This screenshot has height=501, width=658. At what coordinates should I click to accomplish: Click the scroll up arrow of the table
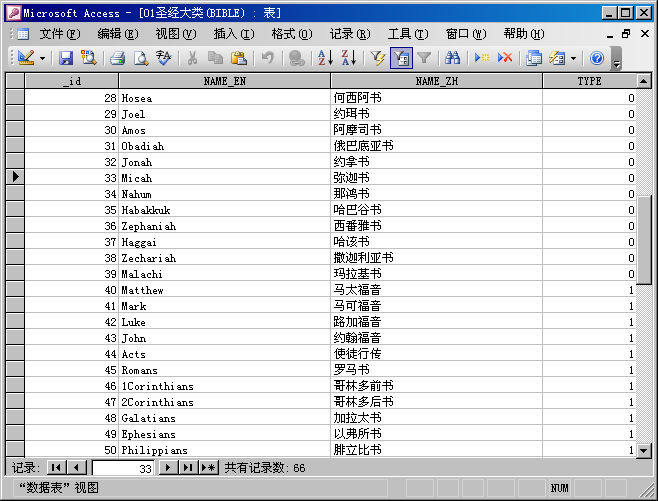click(644, 81)
